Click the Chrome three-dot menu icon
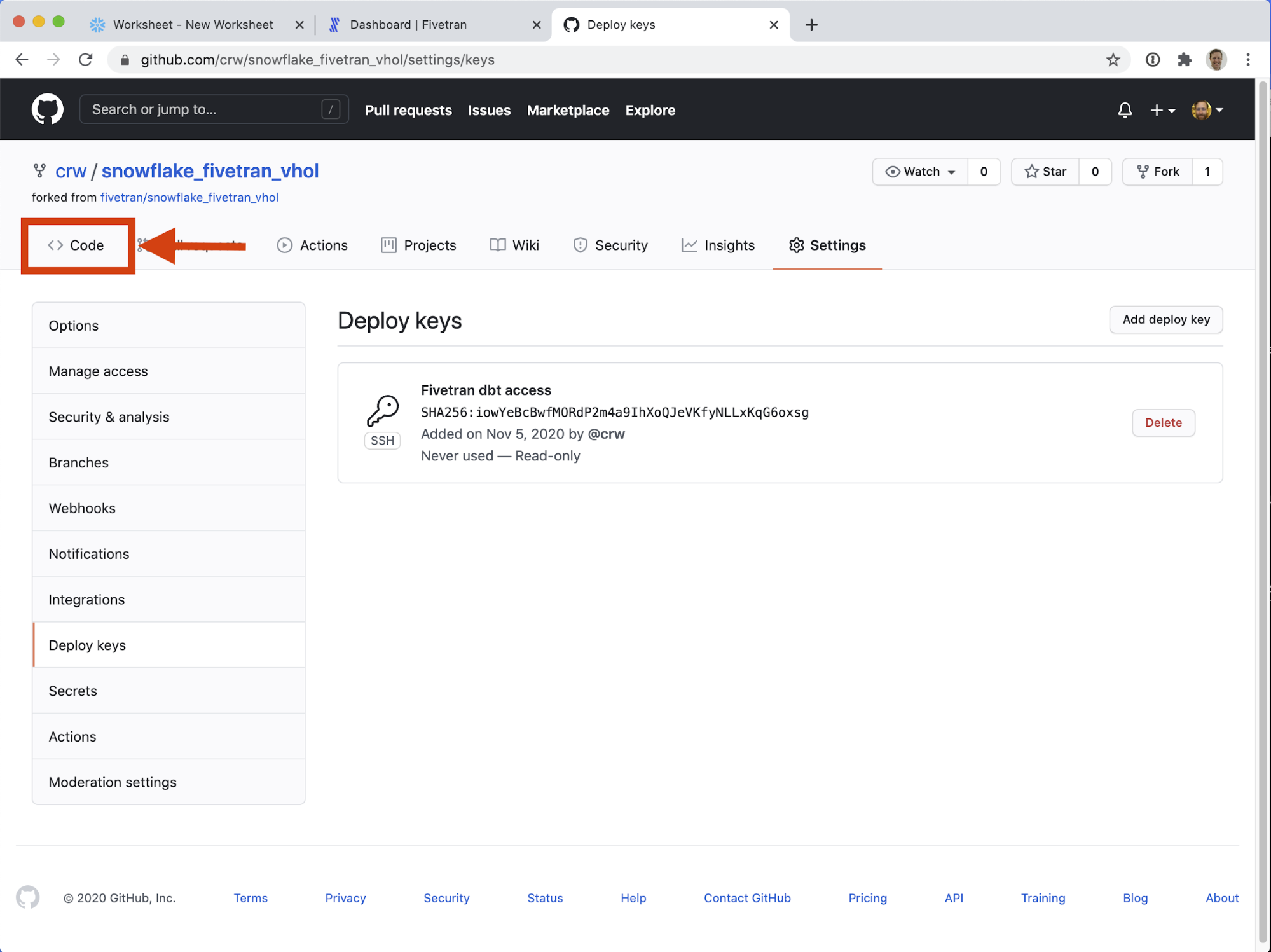This screenshot has width=1271, height=952. (1248, 60)
